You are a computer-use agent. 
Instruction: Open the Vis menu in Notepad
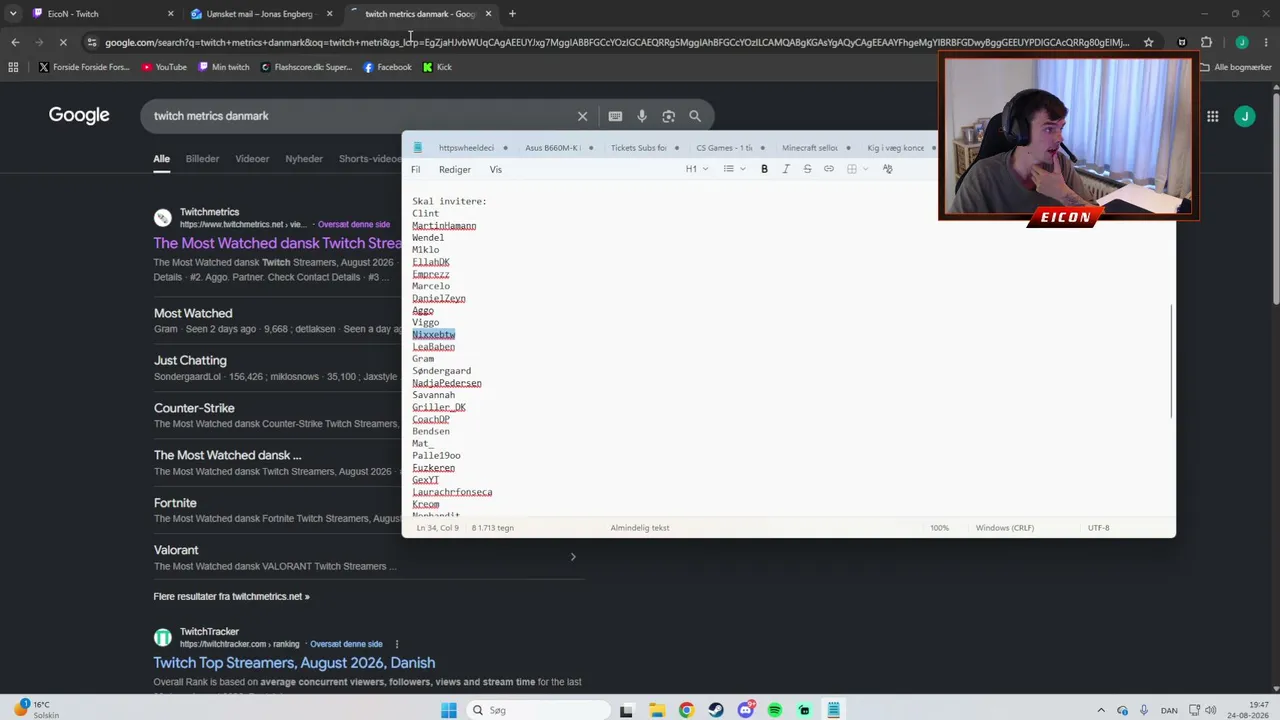coord(496,170)
